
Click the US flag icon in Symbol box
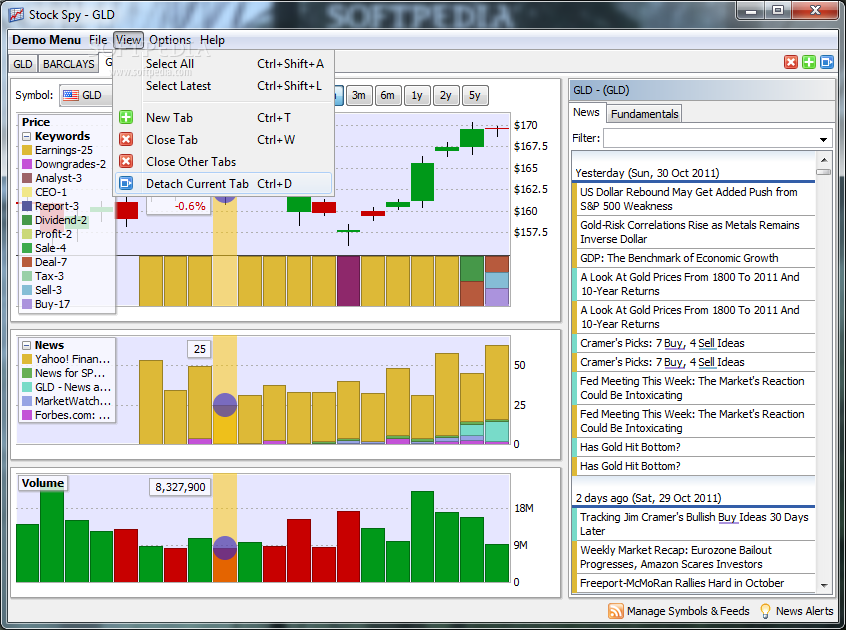coord(71,95)
